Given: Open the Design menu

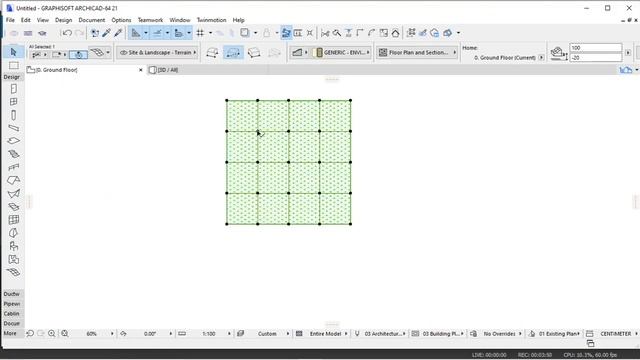Looking at the screenshot, I should coord(63,20).
